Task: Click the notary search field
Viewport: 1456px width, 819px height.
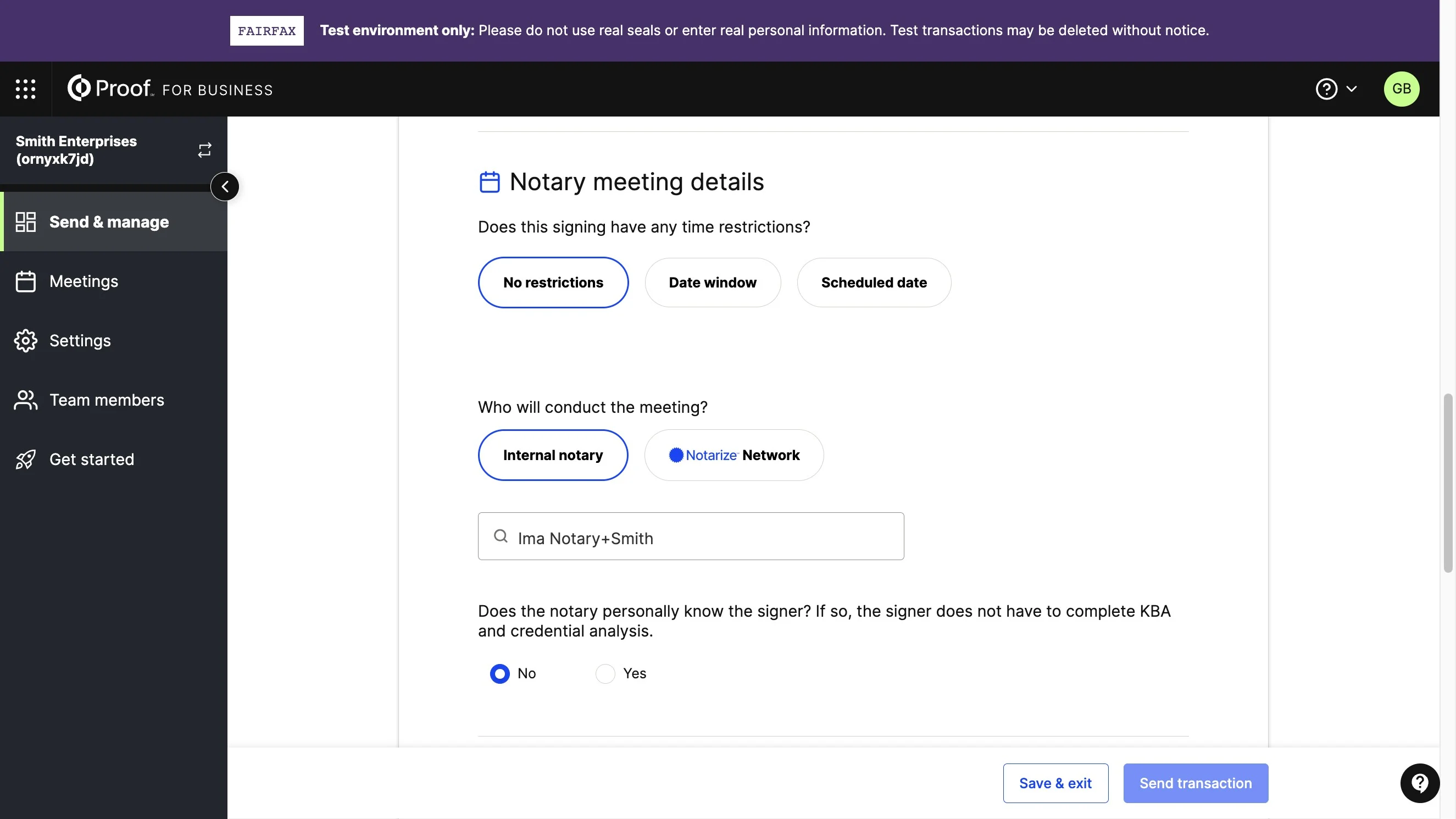Action: tap(691, 536)
